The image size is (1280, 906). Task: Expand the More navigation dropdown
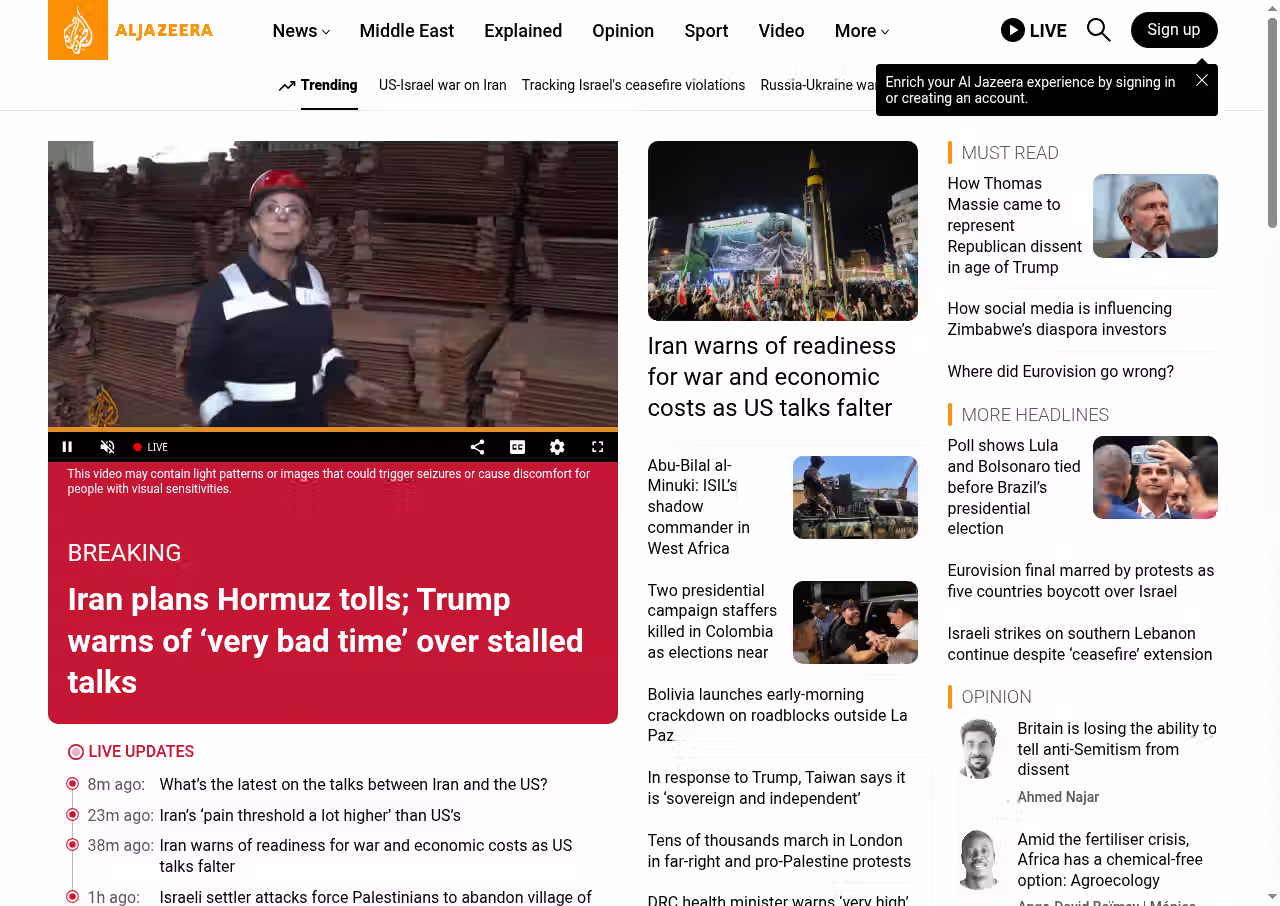[862, 31]
